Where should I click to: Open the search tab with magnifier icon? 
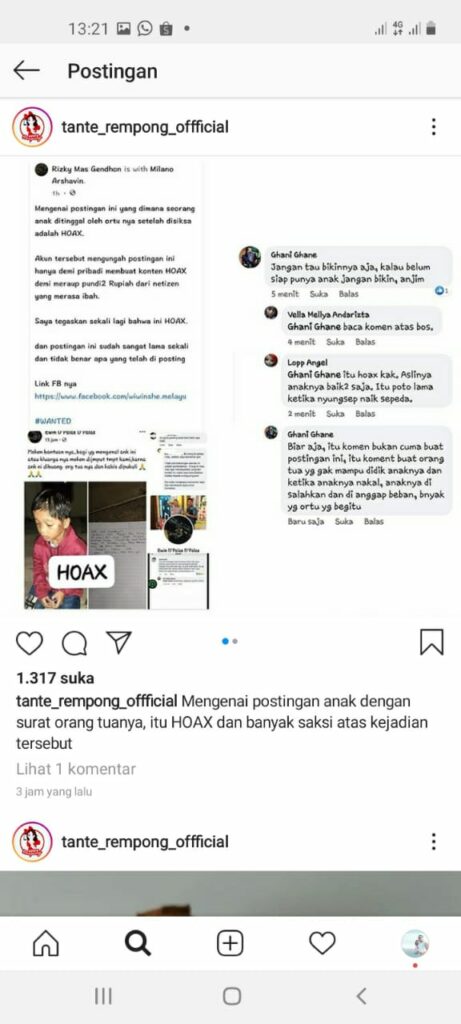click(138, 943)
